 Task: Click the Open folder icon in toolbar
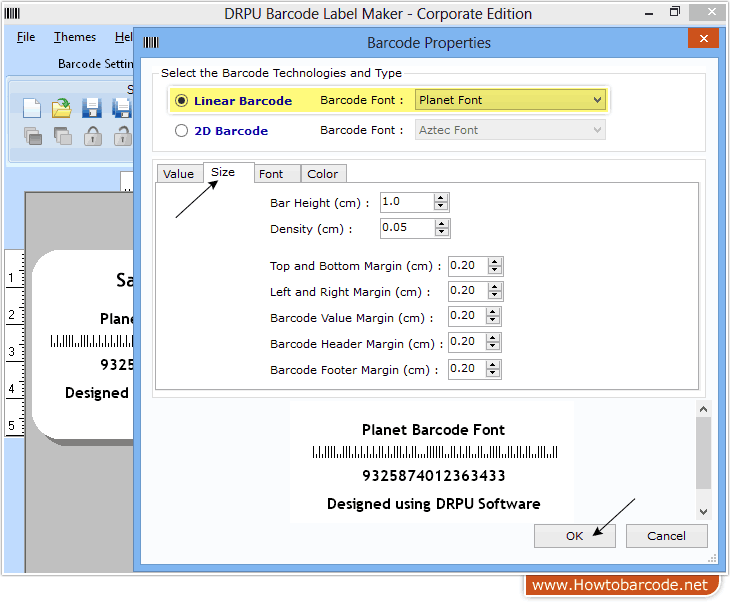coord(61,108)
